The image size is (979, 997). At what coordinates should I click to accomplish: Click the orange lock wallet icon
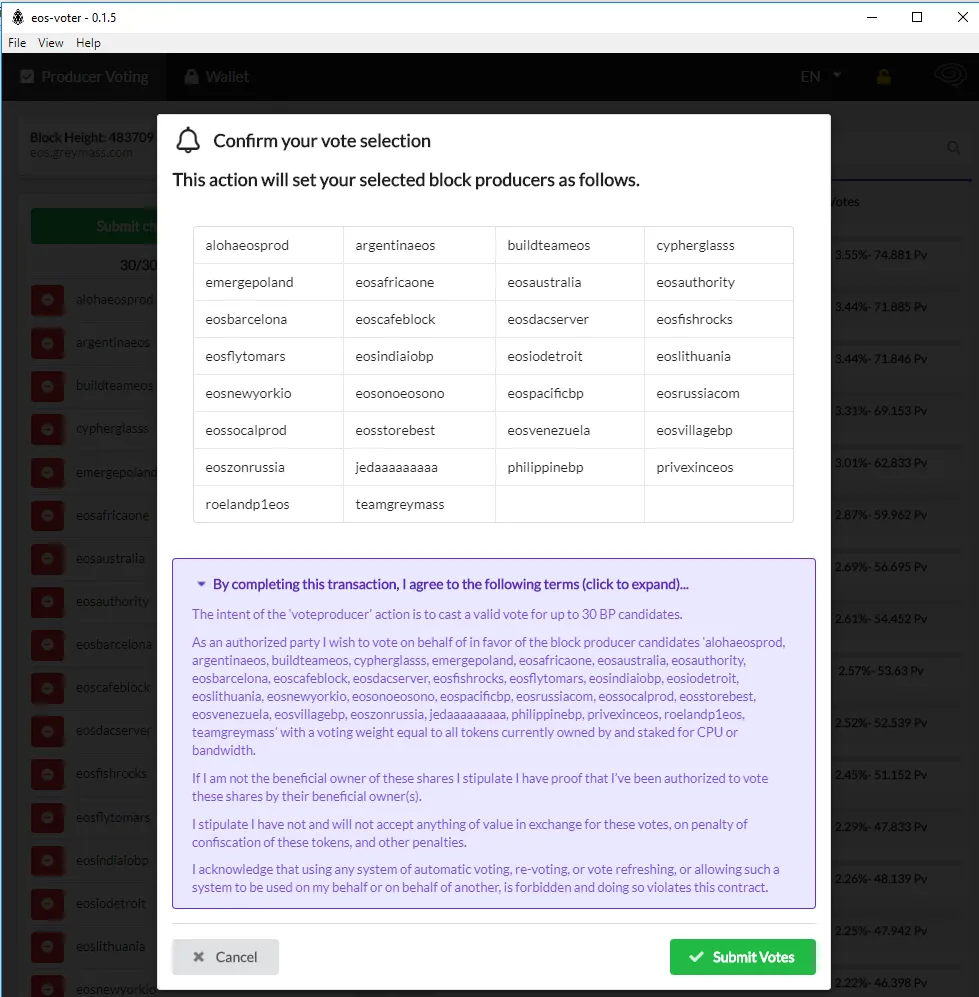click(x=883, y=77)
